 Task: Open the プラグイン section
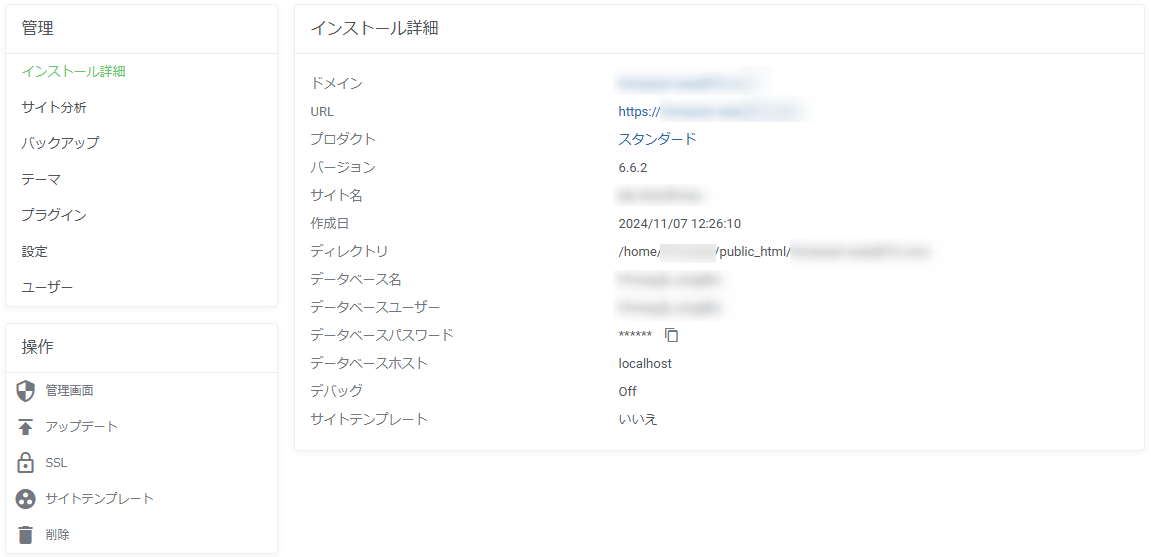tap(54, 215)
